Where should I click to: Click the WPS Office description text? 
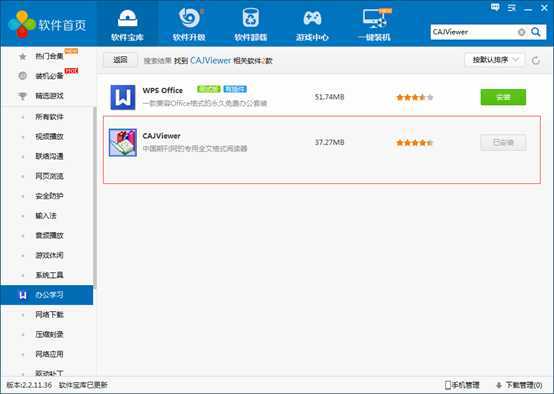pyautogui.click(x=205, y=103)
